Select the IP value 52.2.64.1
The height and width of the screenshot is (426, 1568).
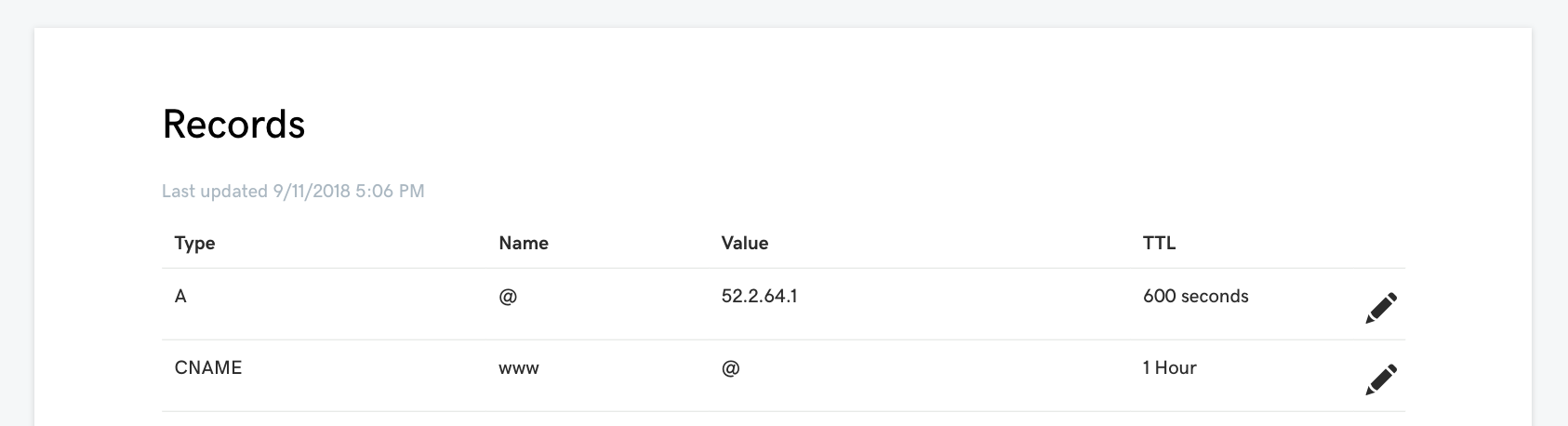point(759,297)
